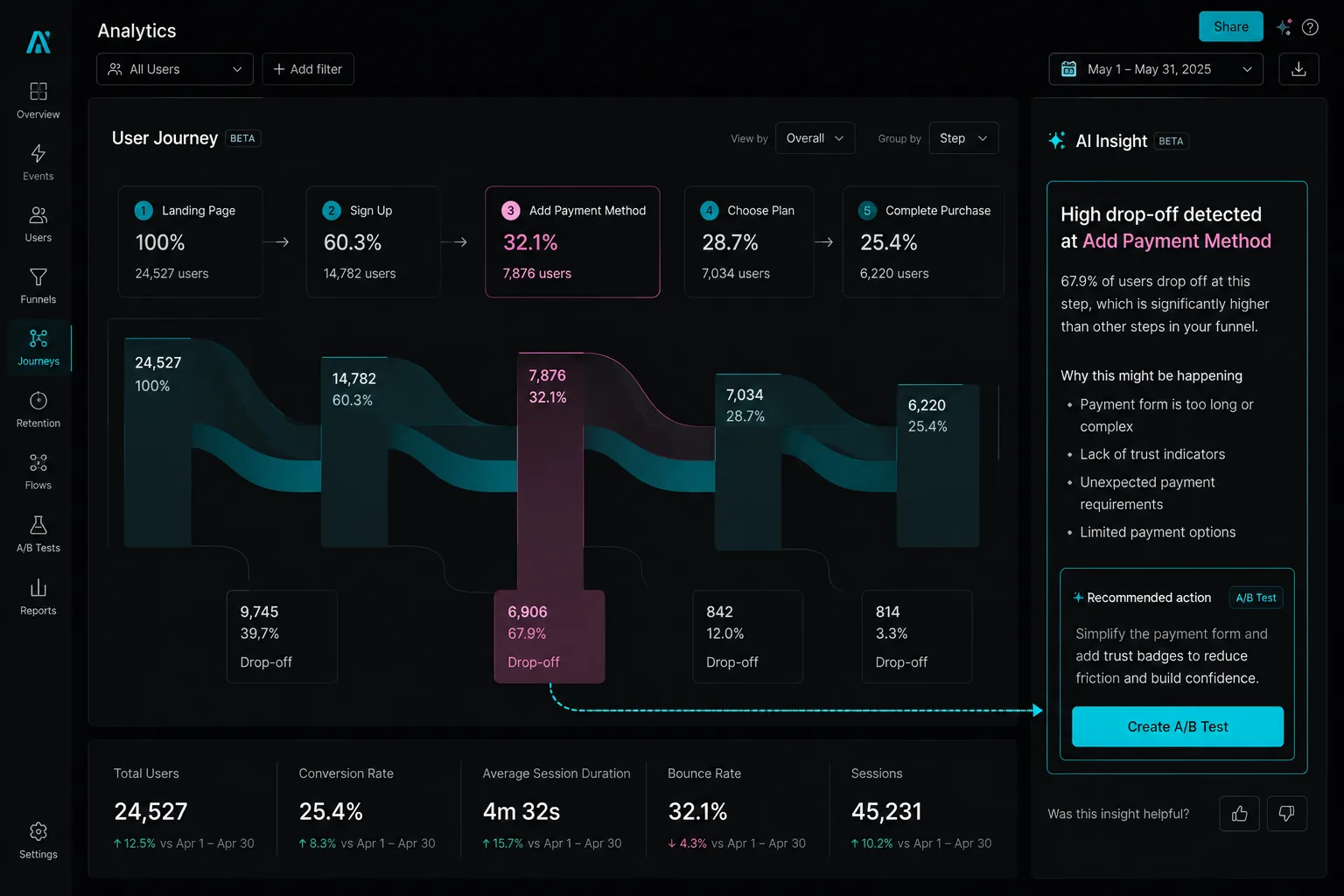Click the 814 drop-off box
The width and height of the screenshot is (1344, 896).
coord(917,637)
